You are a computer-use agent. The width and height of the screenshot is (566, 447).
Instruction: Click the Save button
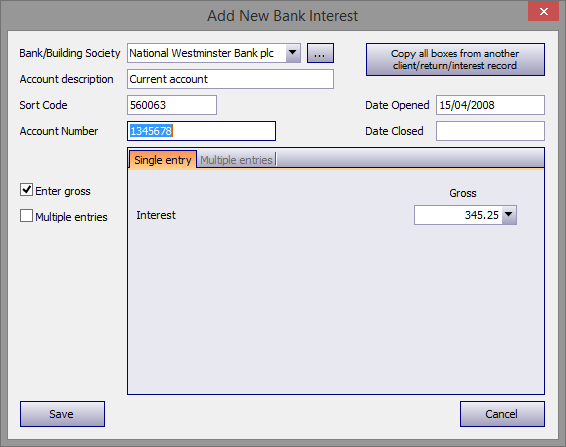click(x=62, y=414)
